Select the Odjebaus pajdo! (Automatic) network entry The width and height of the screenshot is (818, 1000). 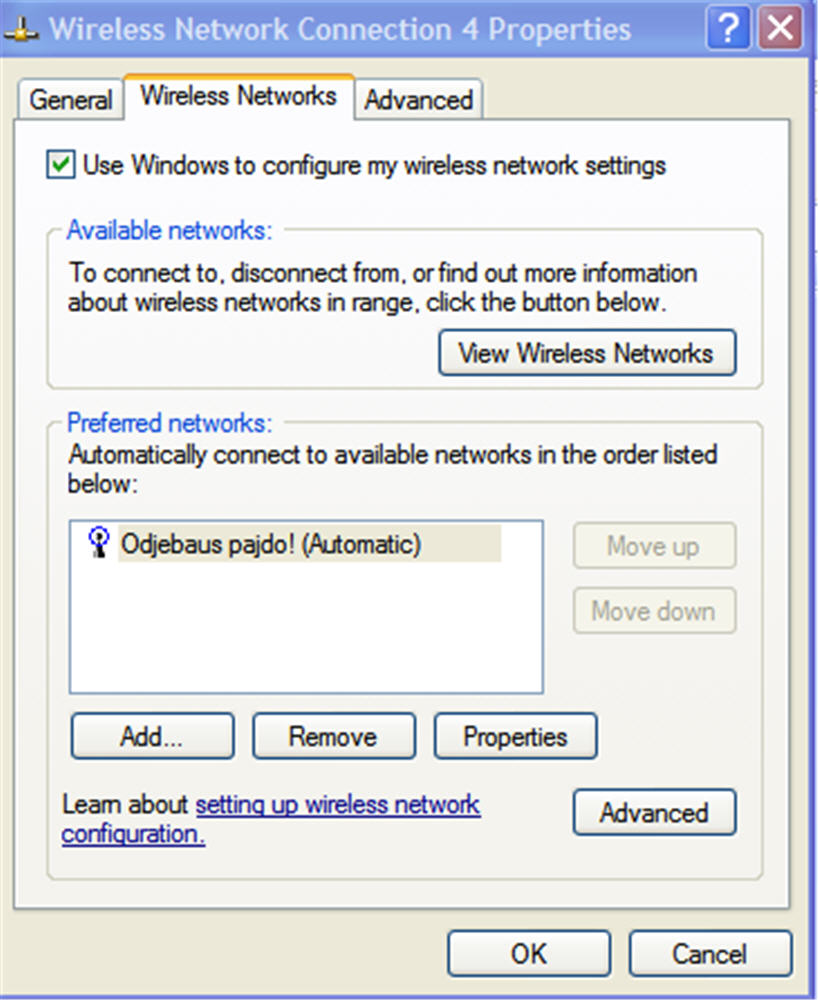click(270, 545)
